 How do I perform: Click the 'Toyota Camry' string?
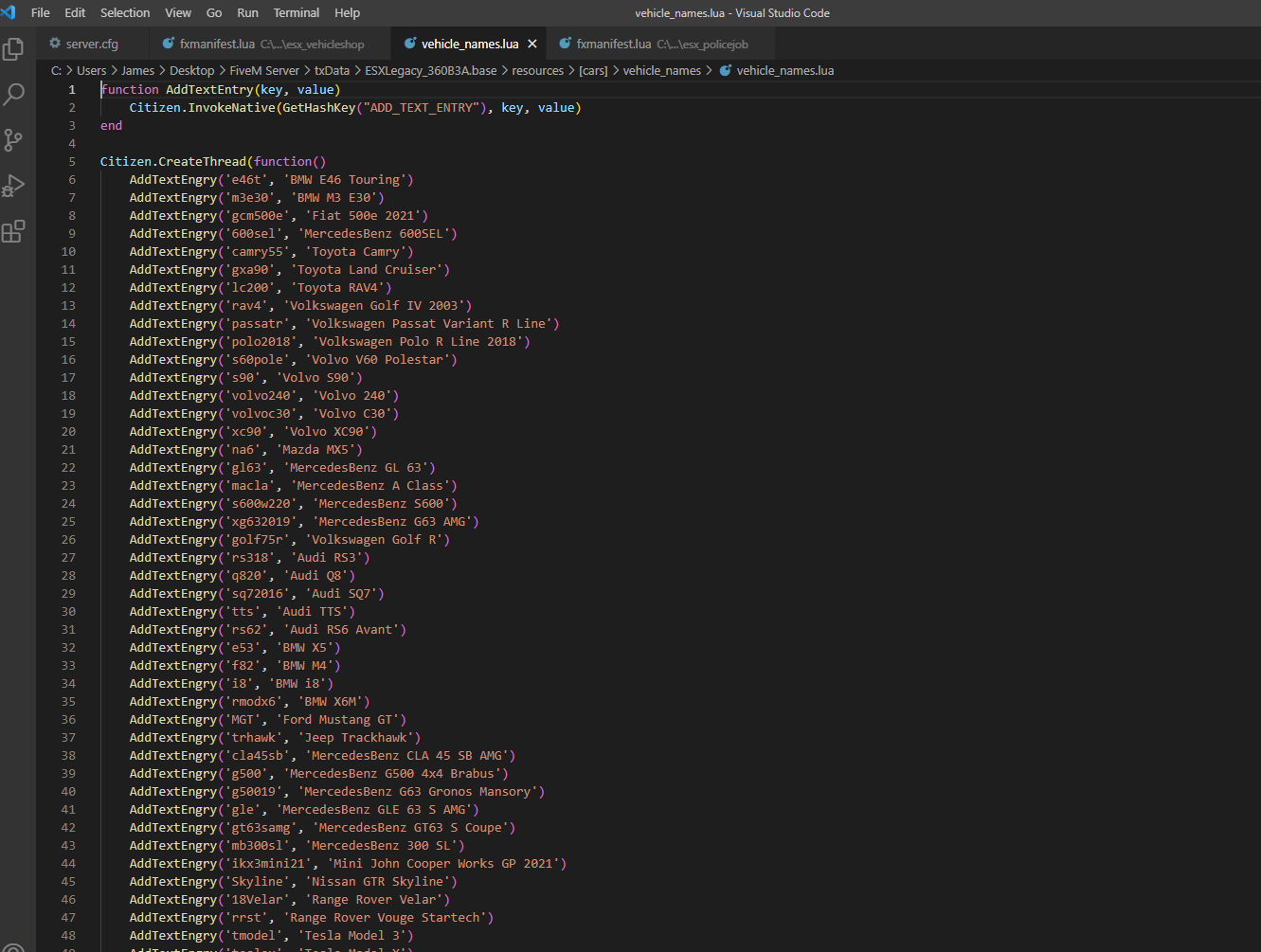click(355, 251)
